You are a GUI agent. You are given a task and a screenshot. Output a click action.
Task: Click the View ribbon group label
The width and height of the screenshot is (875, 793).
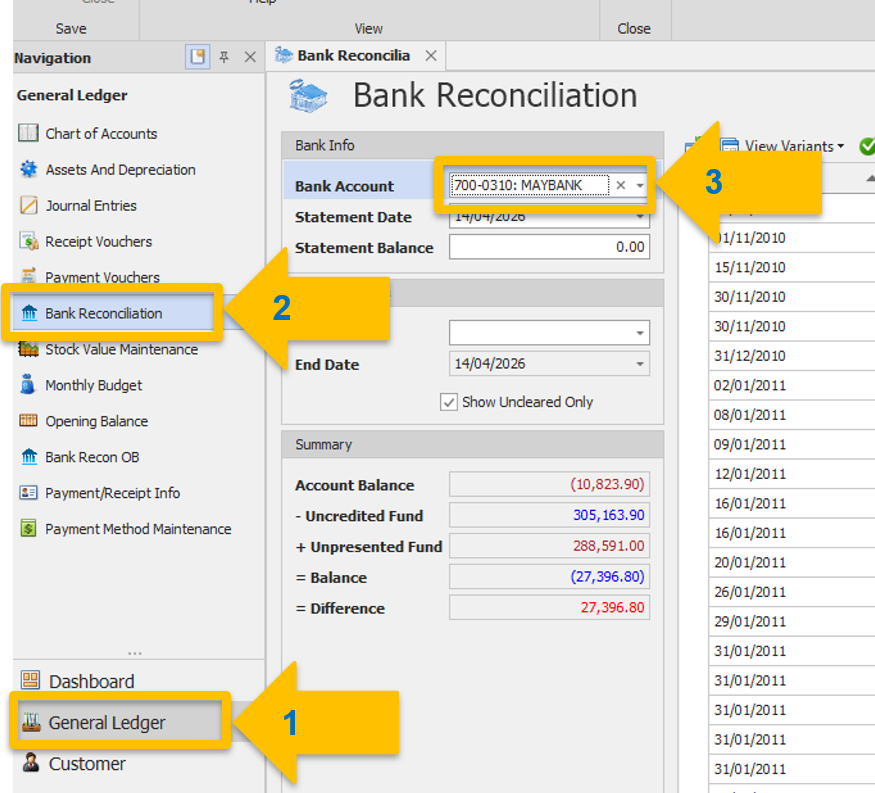pos(368,28)
